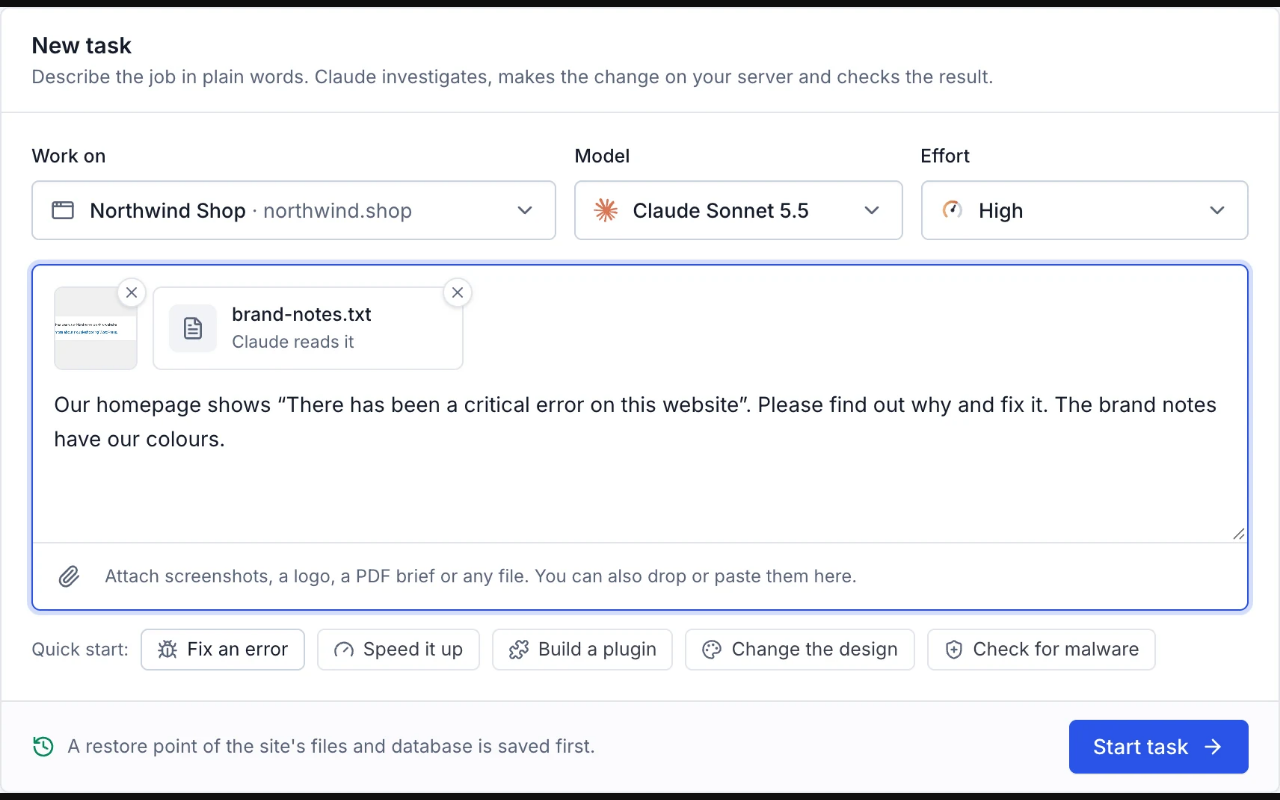Click the brand-notes.txt file name
This screenshot has height=800, width=1280.
[301, 314]
